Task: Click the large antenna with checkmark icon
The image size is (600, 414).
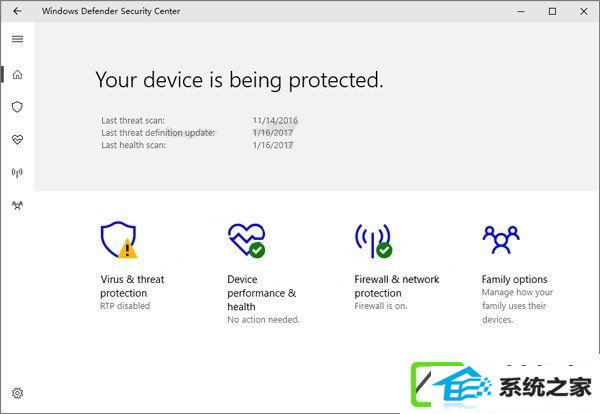Action: coord(373,241)
